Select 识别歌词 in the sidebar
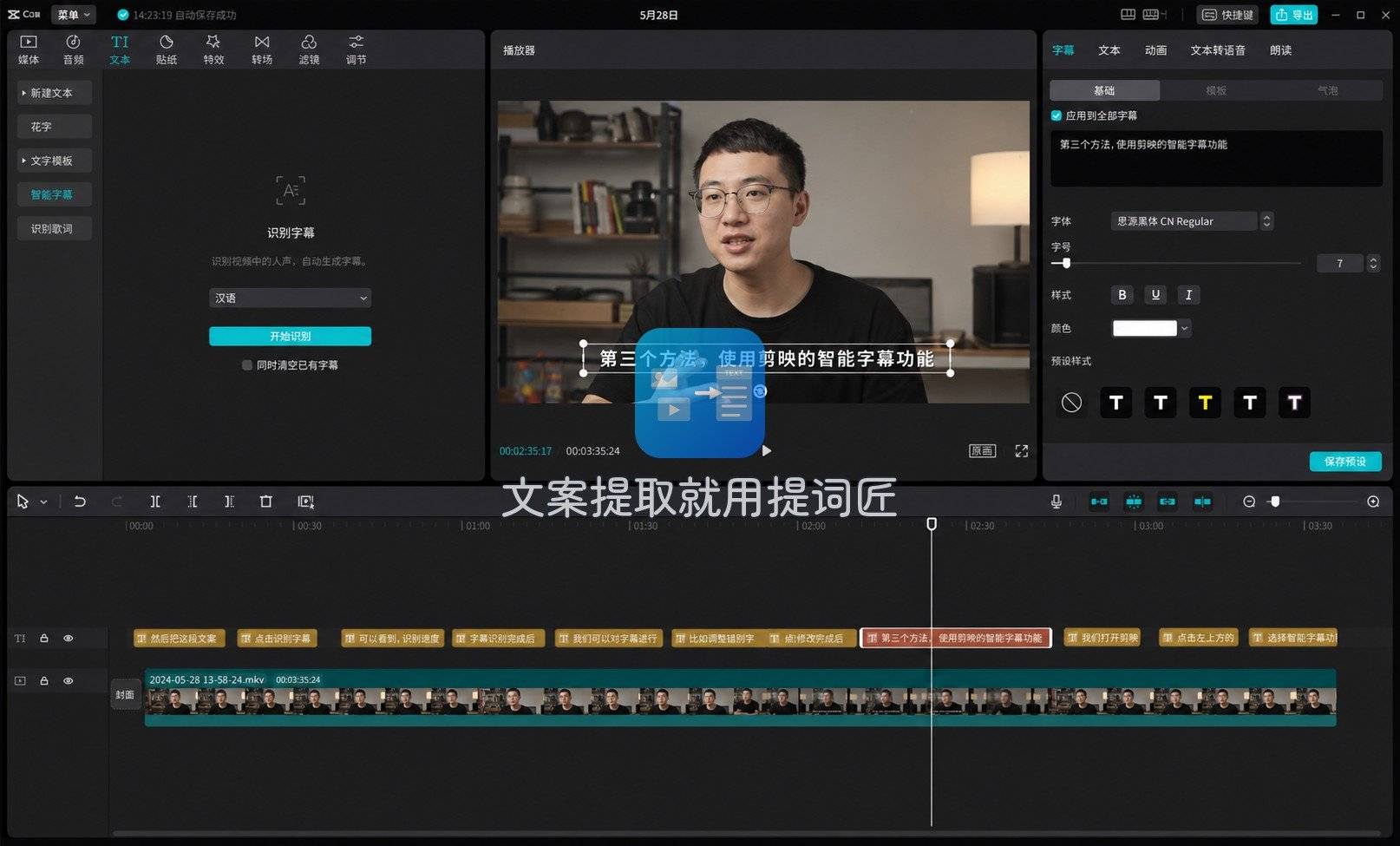 (x=54, y=228)
